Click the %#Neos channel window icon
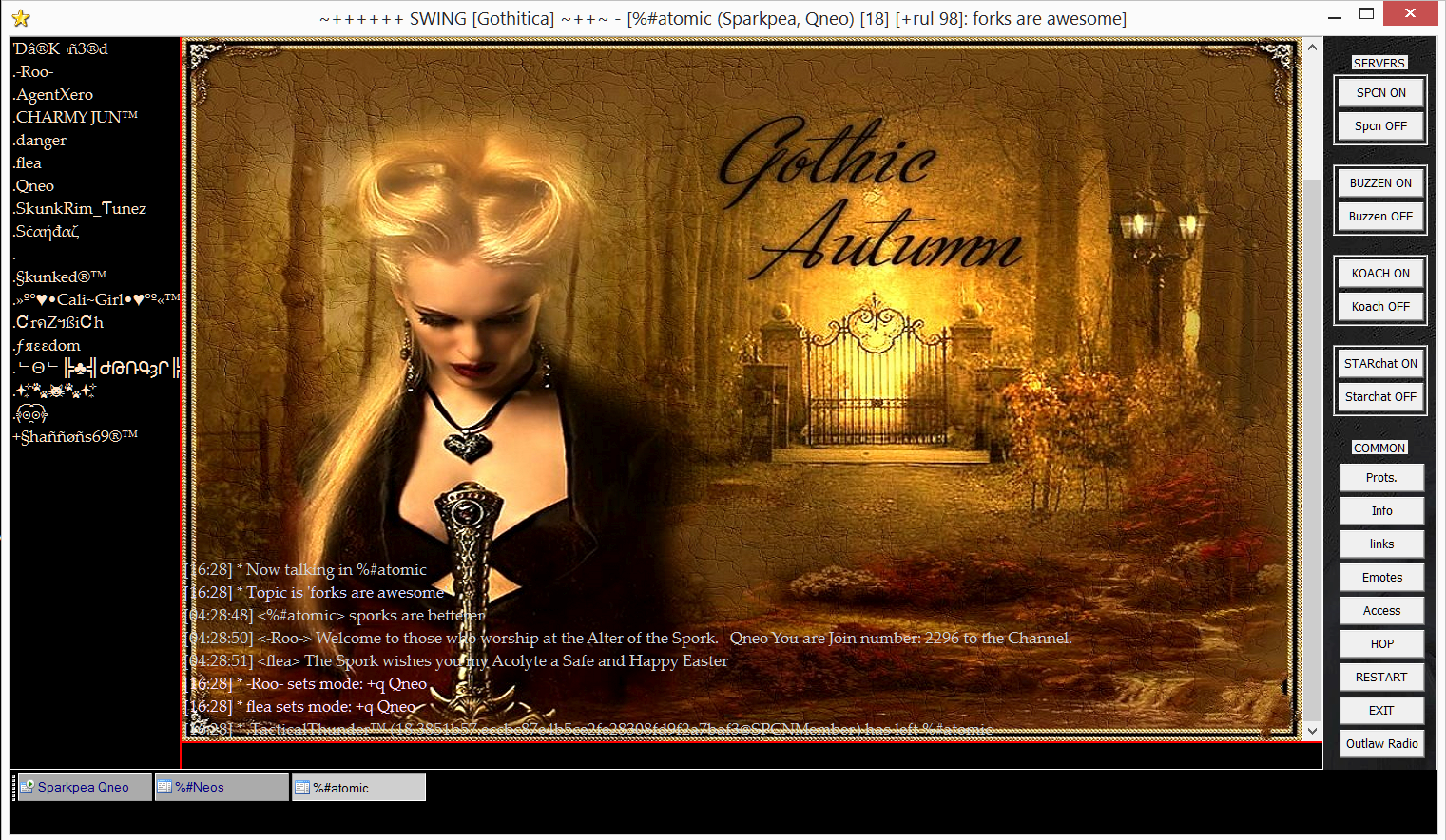The image size is (1446, 840). 164,787
